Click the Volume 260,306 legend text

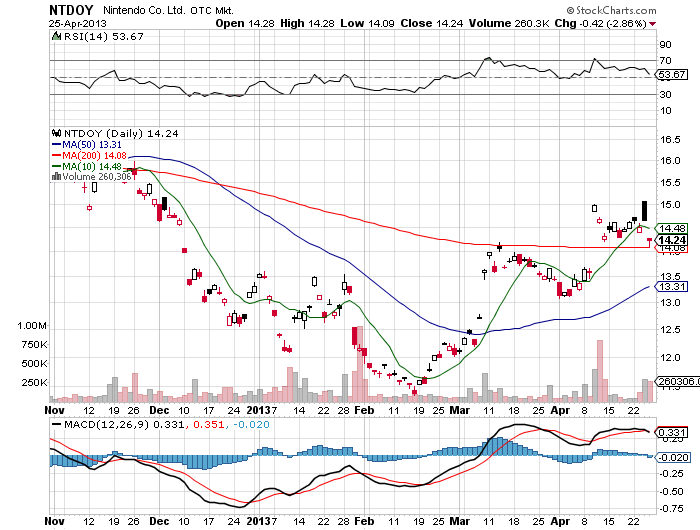point(97,177)
